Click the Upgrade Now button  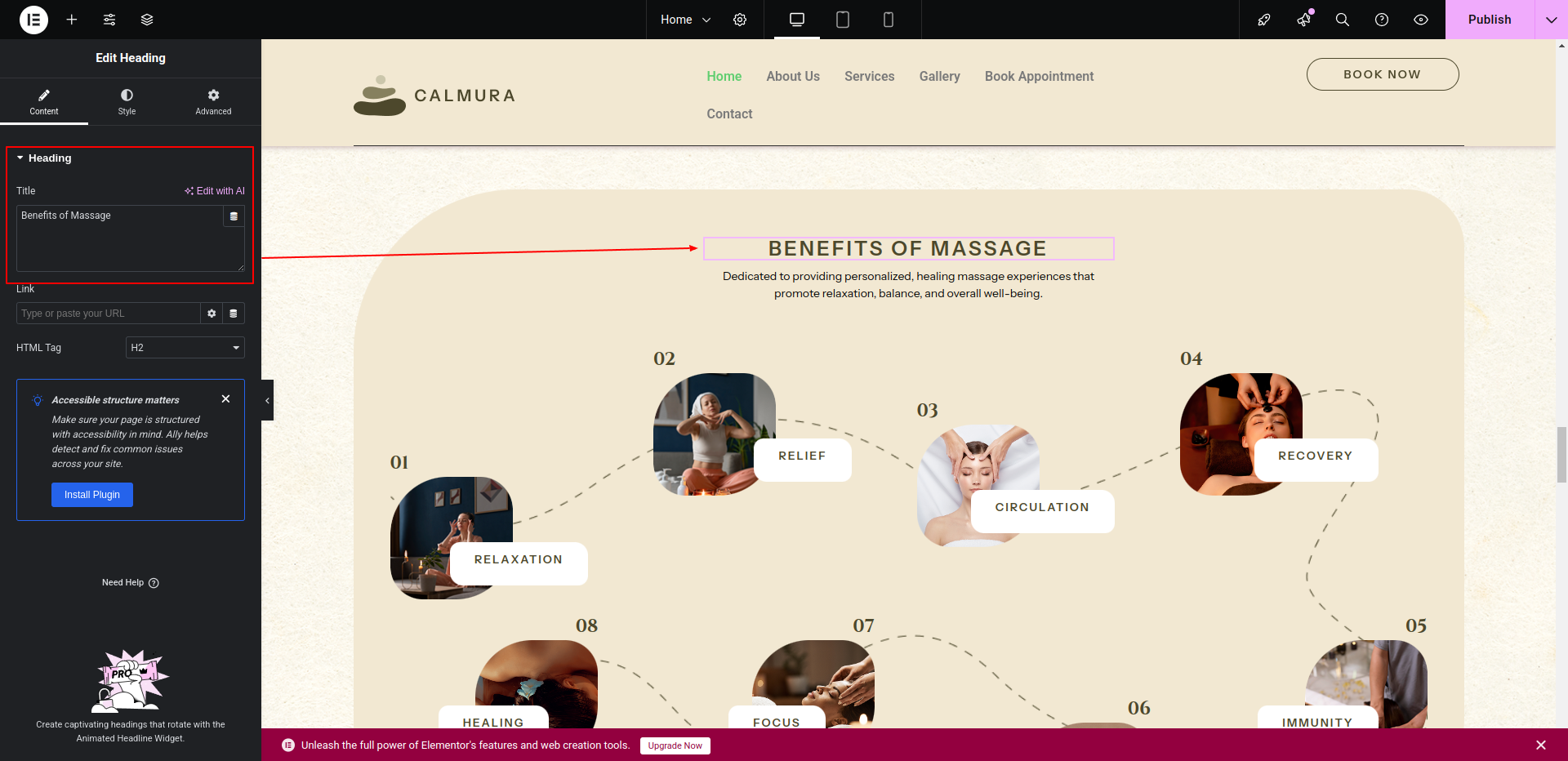[675, 745]
